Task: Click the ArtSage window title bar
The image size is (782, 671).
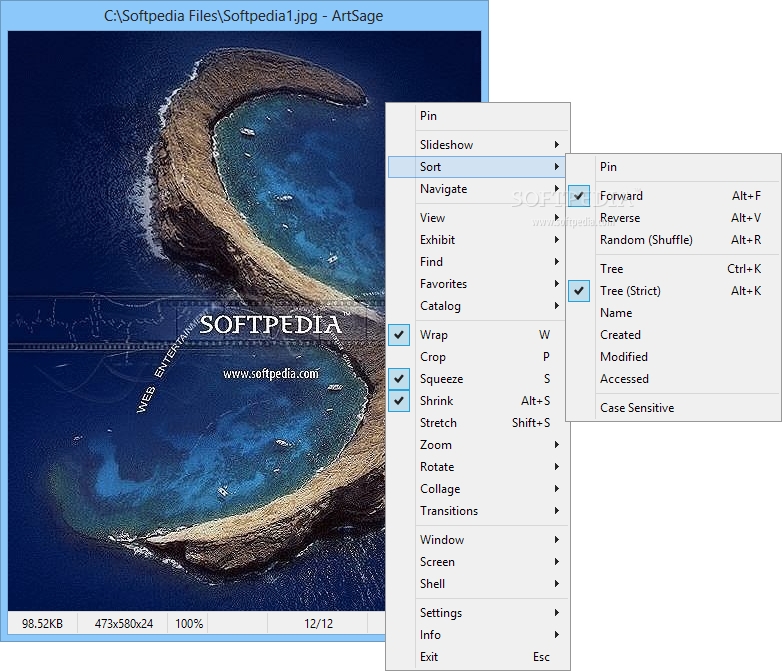Action: click(x=243, y=16)
